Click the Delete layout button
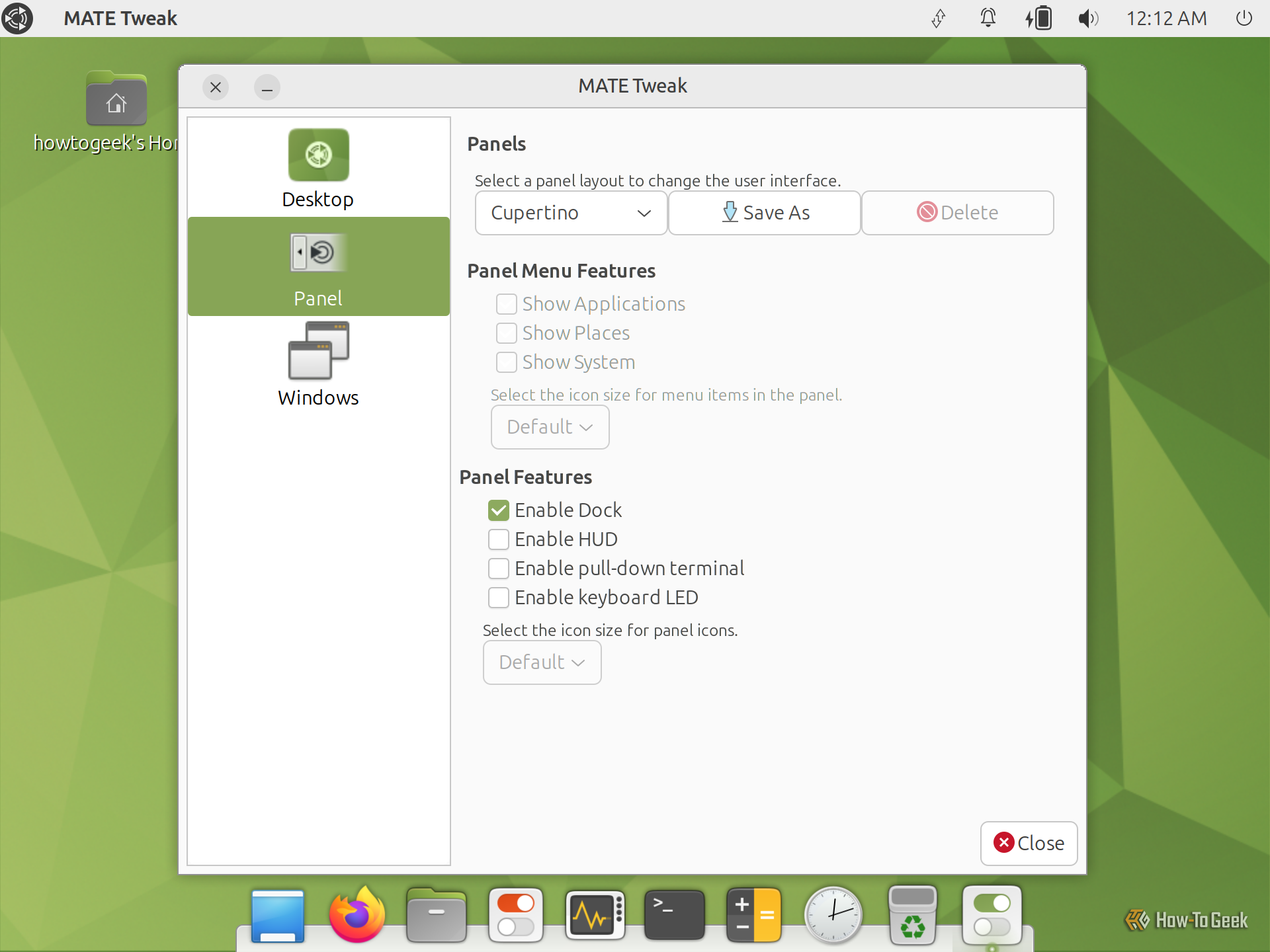 [957, 213]
